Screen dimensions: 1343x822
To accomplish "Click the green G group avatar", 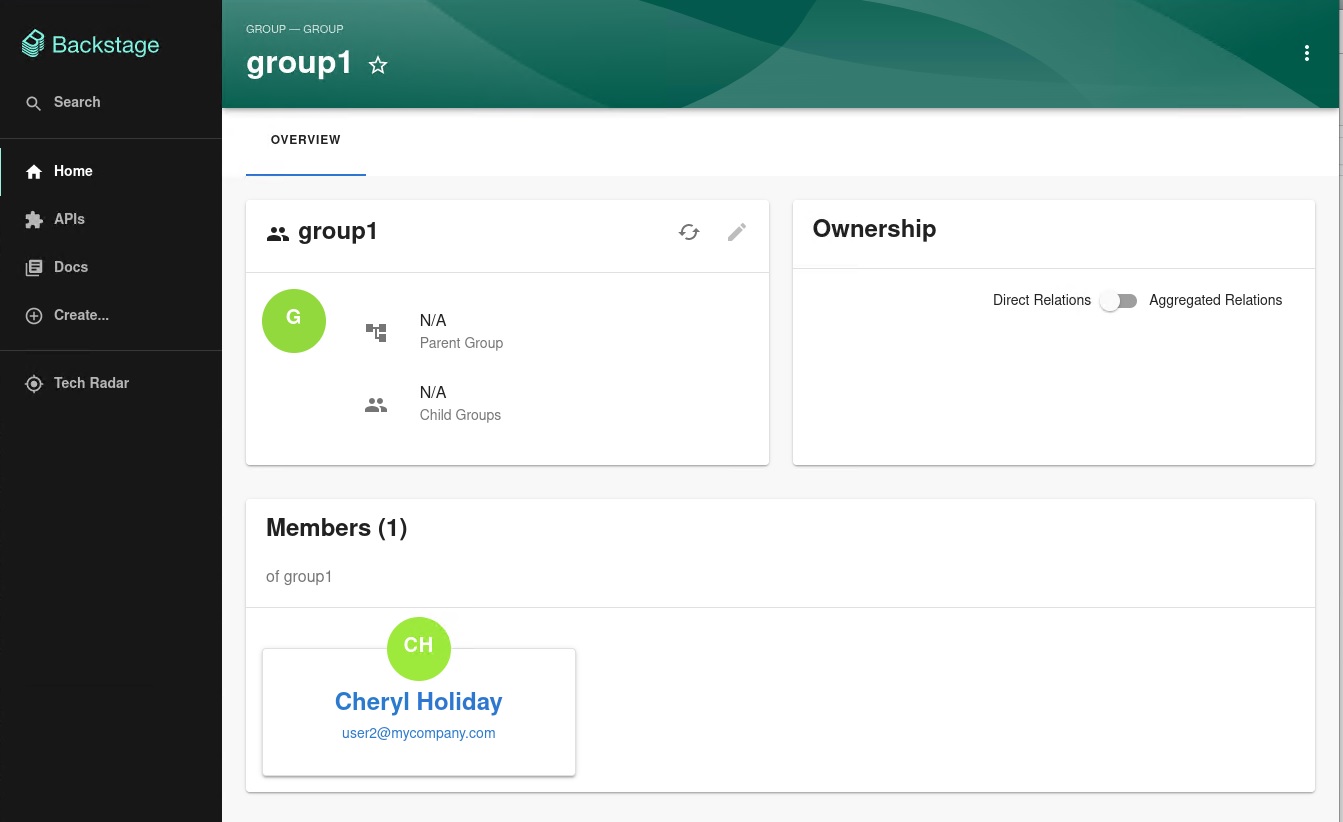I will [294, 321].
